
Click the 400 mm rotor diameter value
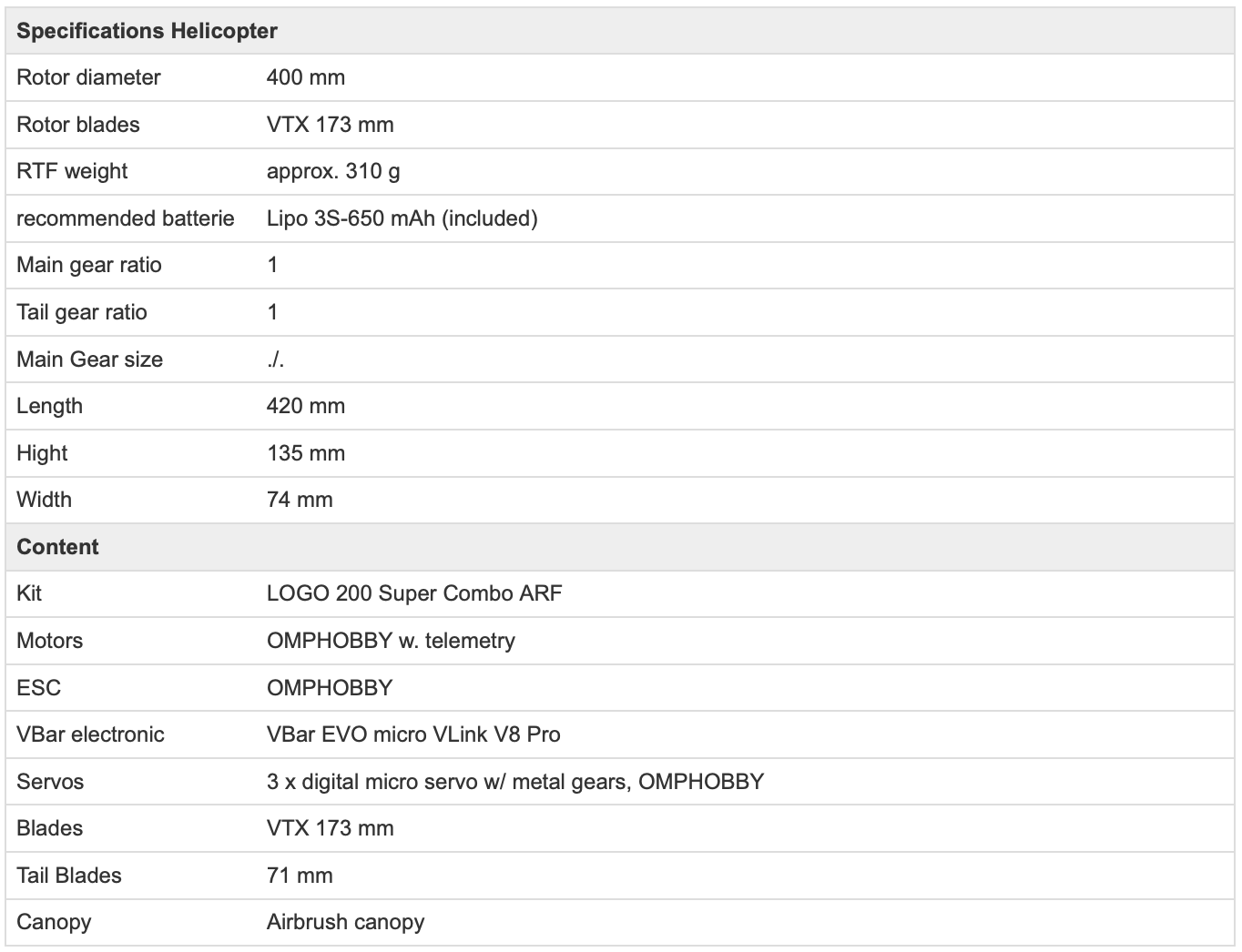[x=305, y=77]
